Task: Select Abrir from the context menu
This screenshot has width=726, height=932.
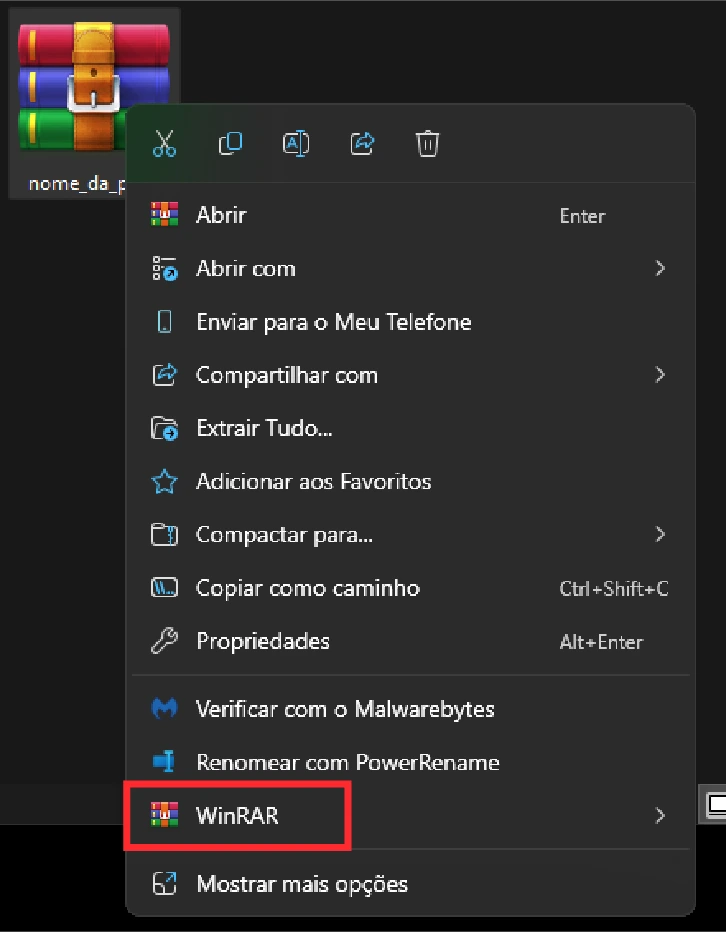Action: pos(221,215)
